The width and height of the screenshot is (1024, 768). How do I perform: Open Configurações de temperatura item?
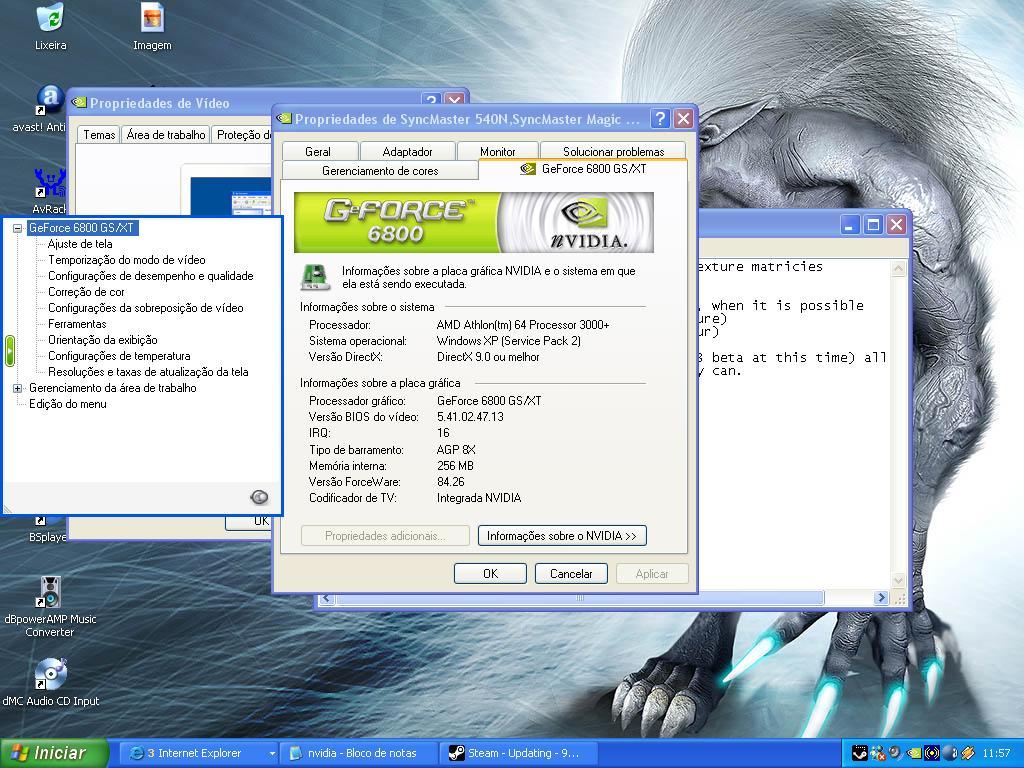pyautogui.click(x=119, y=356)
